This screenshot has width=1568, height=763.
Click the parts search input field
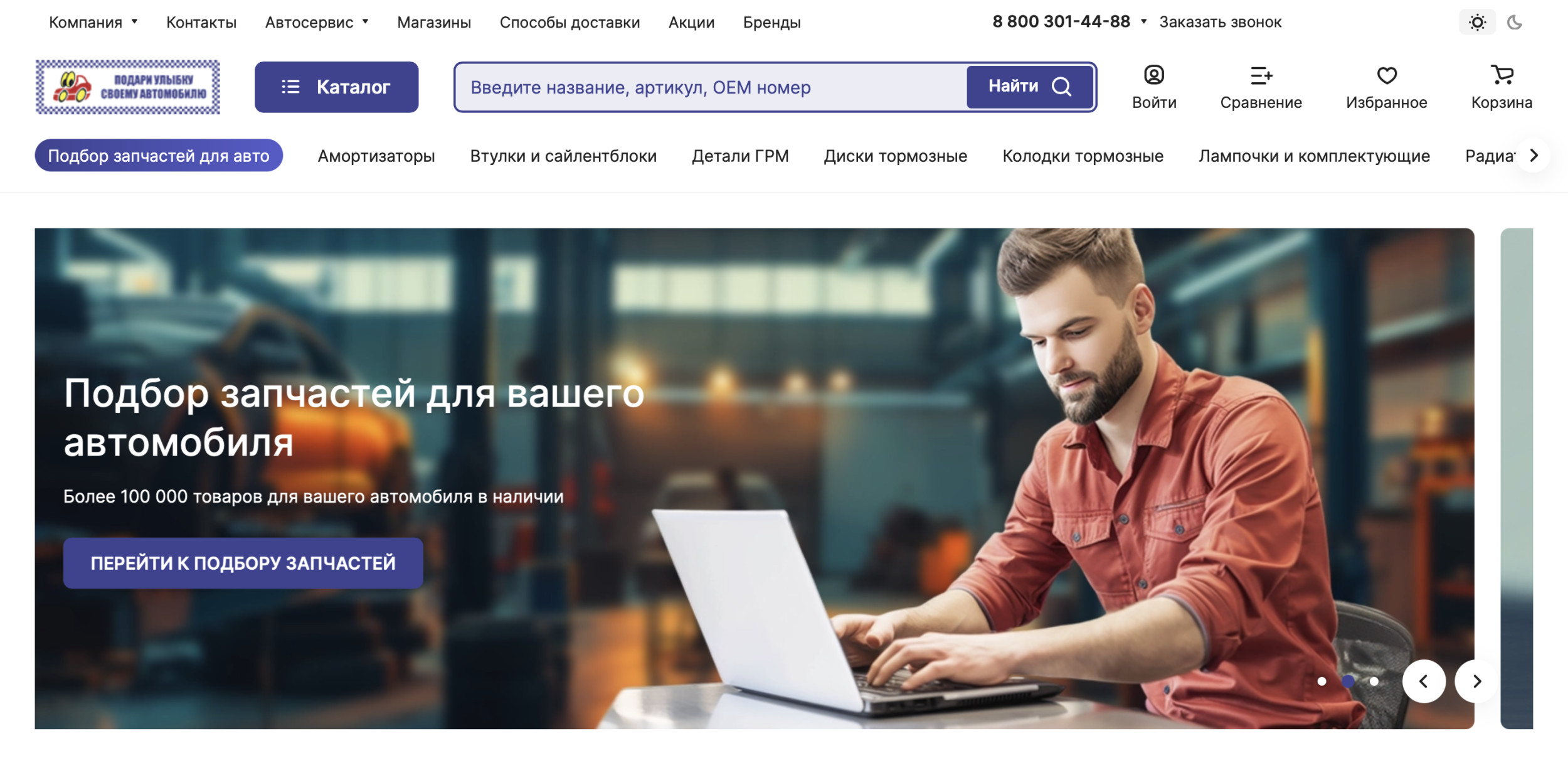point(712,87)
